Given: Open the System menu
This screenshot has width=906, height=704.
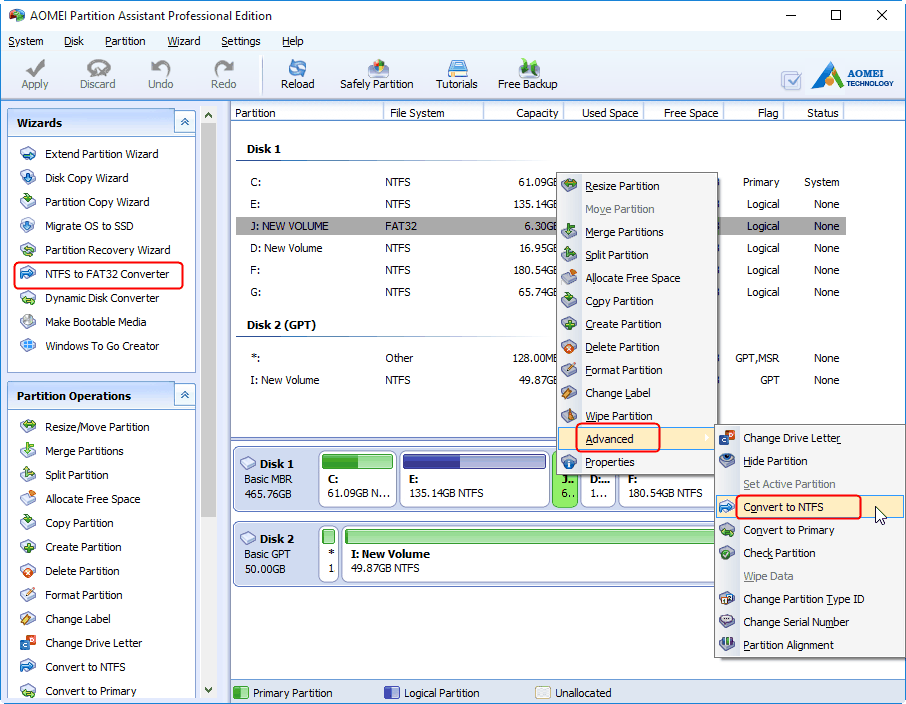Looking at the screenshot, I should 26,41.
